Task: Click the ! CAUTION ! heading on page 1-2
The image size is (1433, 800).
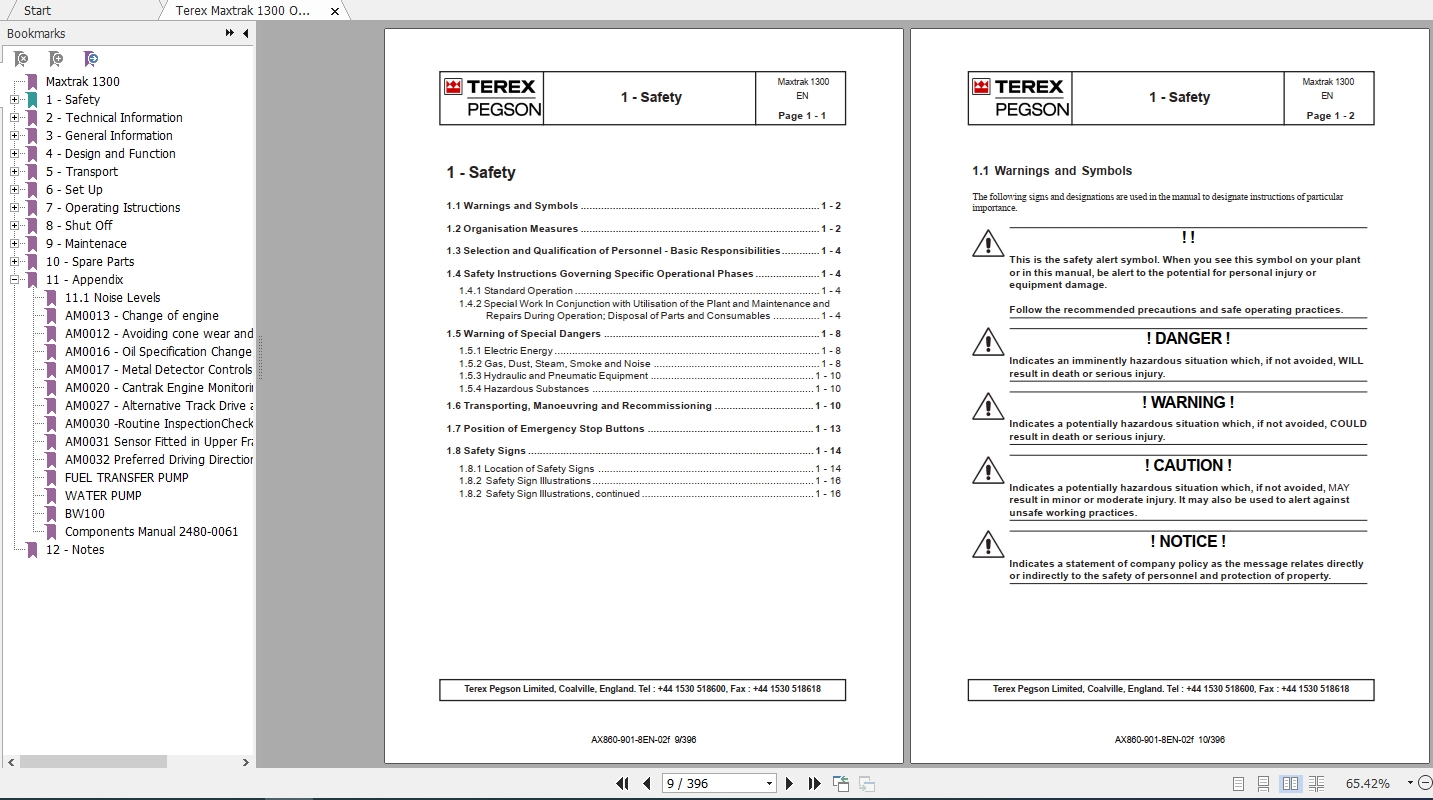Action: (x=1188, y=466)
